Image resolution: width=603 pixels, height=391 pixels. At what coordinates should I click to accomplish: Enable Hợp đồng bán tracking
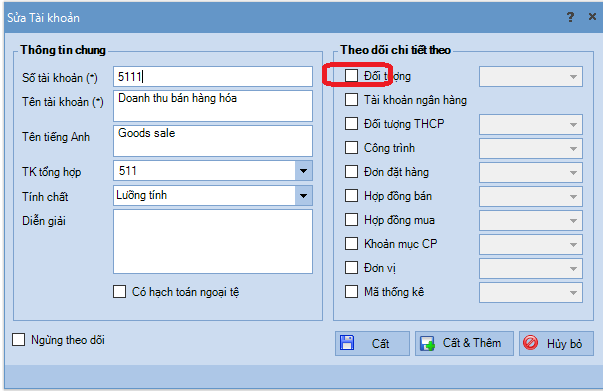pos(351,196)
